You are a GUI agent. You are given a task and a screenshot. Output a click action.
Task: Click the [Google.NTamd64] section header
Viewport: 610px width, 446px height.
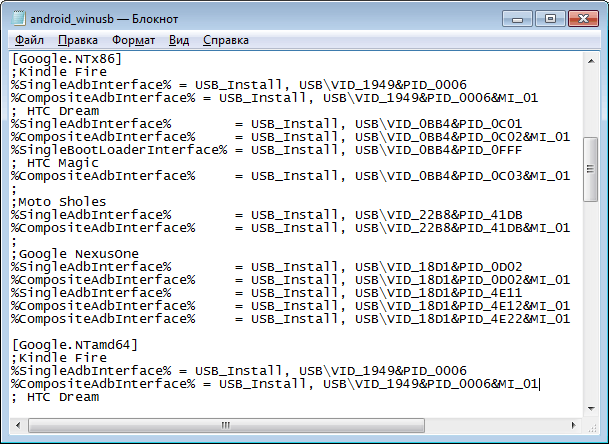click(75, 345)
